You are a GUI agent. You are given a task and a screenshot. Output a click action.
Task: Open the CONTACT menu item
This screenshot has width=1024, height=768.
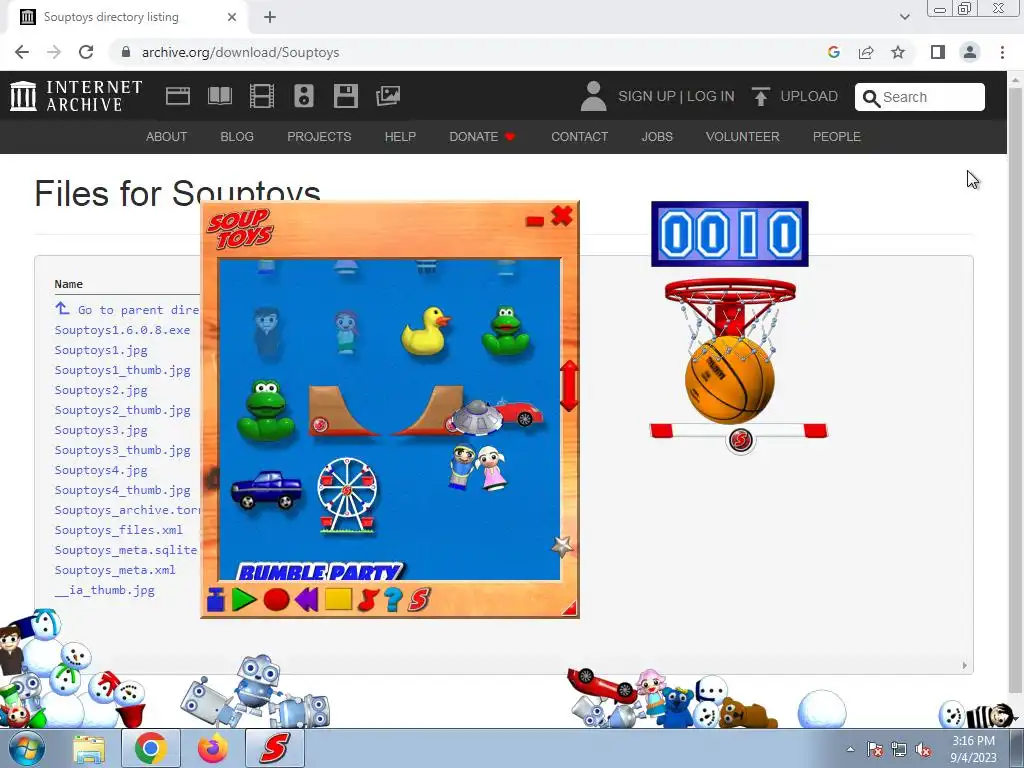tap(579, 136)
